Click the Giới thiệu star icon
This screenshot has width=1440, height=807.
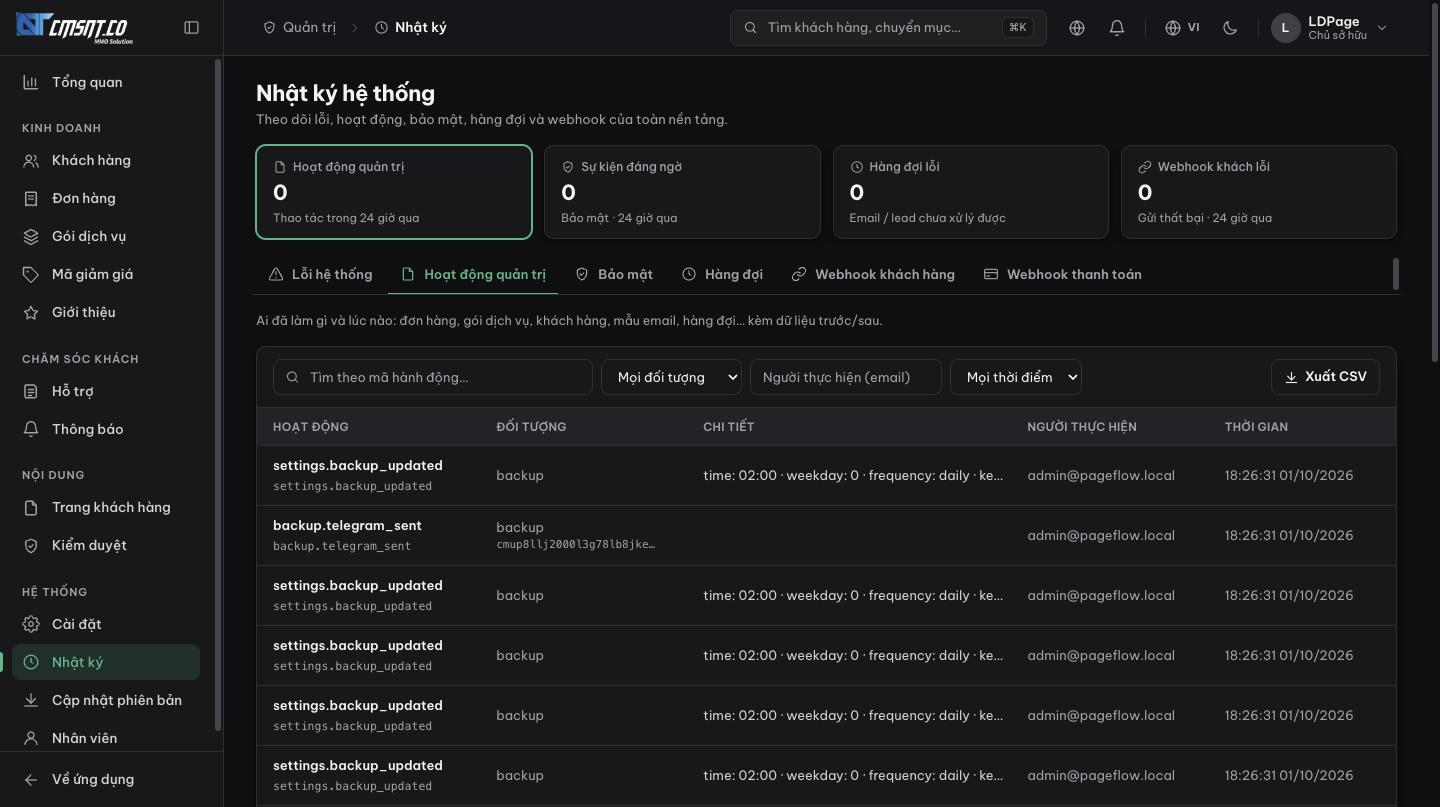[x=31, y=312]
